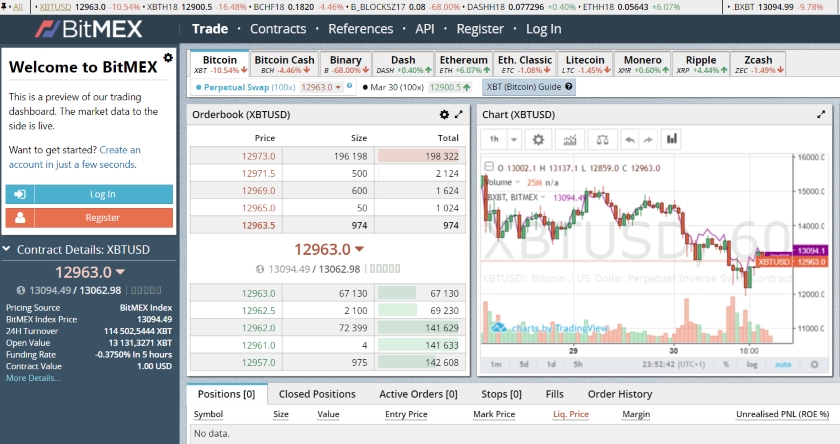Select 1h interval button
This screenshot has width=840, height=444.
click(494, 140)
